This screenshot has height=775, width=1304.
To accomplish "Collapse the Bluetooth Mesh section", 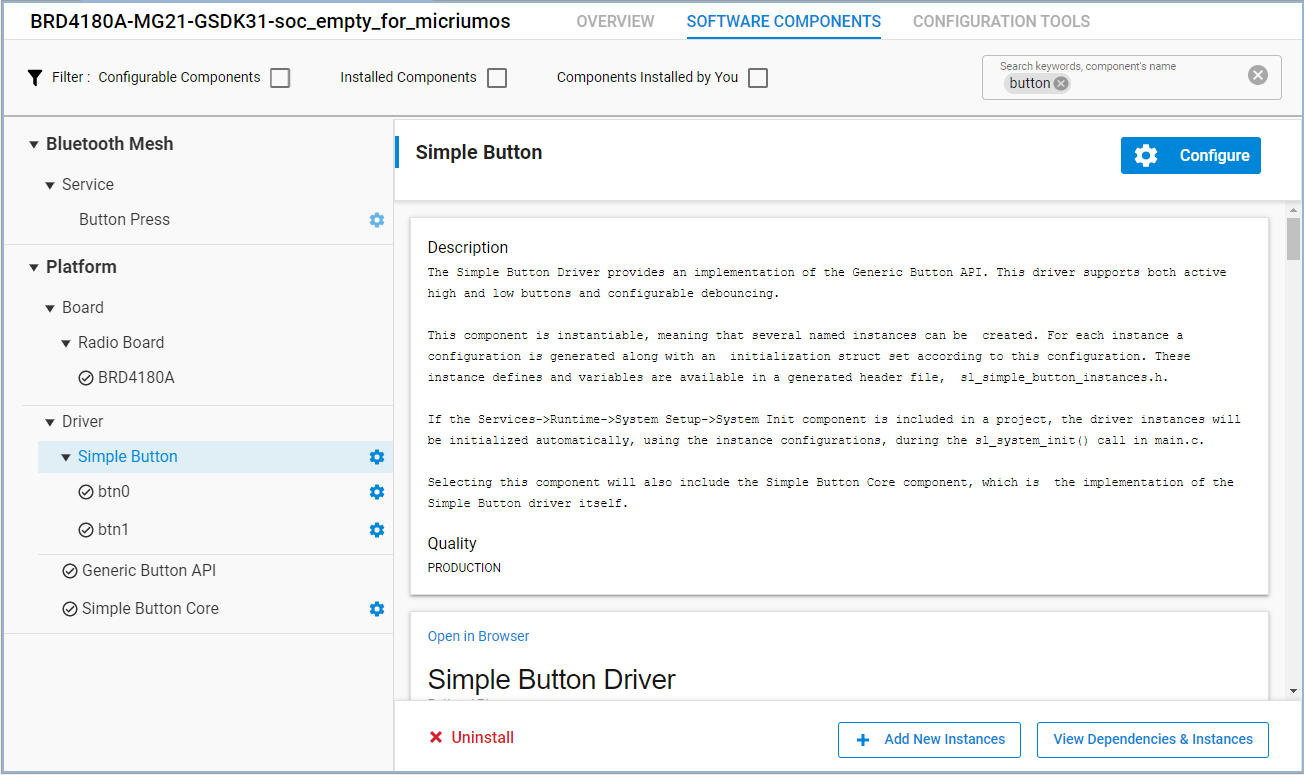I will tap(33, 143).
